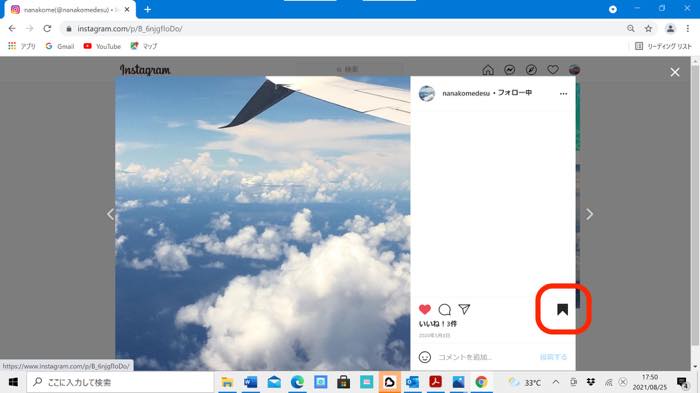Open Microsoft Store from taskbar
This screenshot has height=393, width=700.
(x=343, y=382)
